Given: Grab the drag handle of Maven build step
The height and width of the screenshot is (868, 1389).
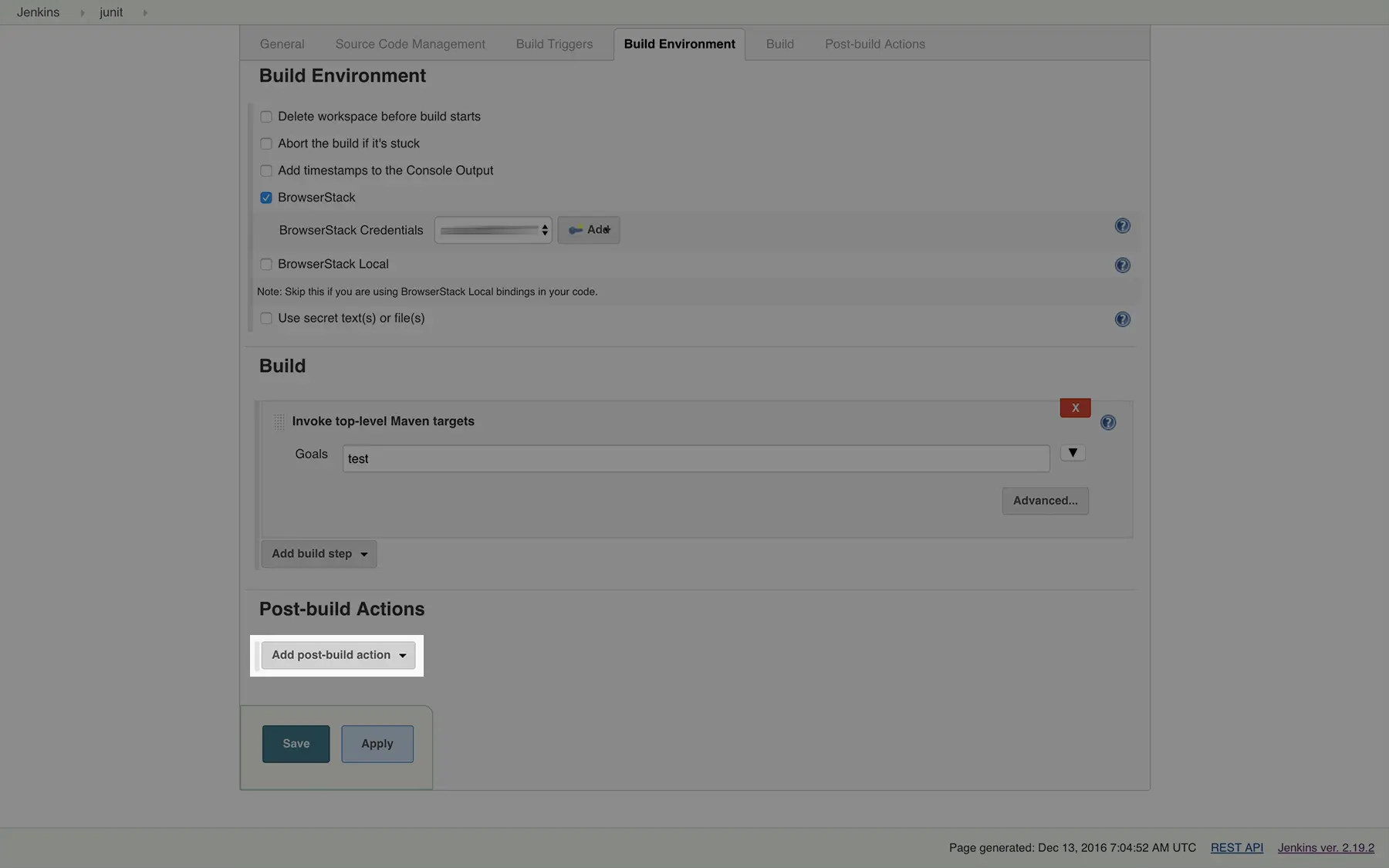Looking at the screenshot, I should [279, 422].
